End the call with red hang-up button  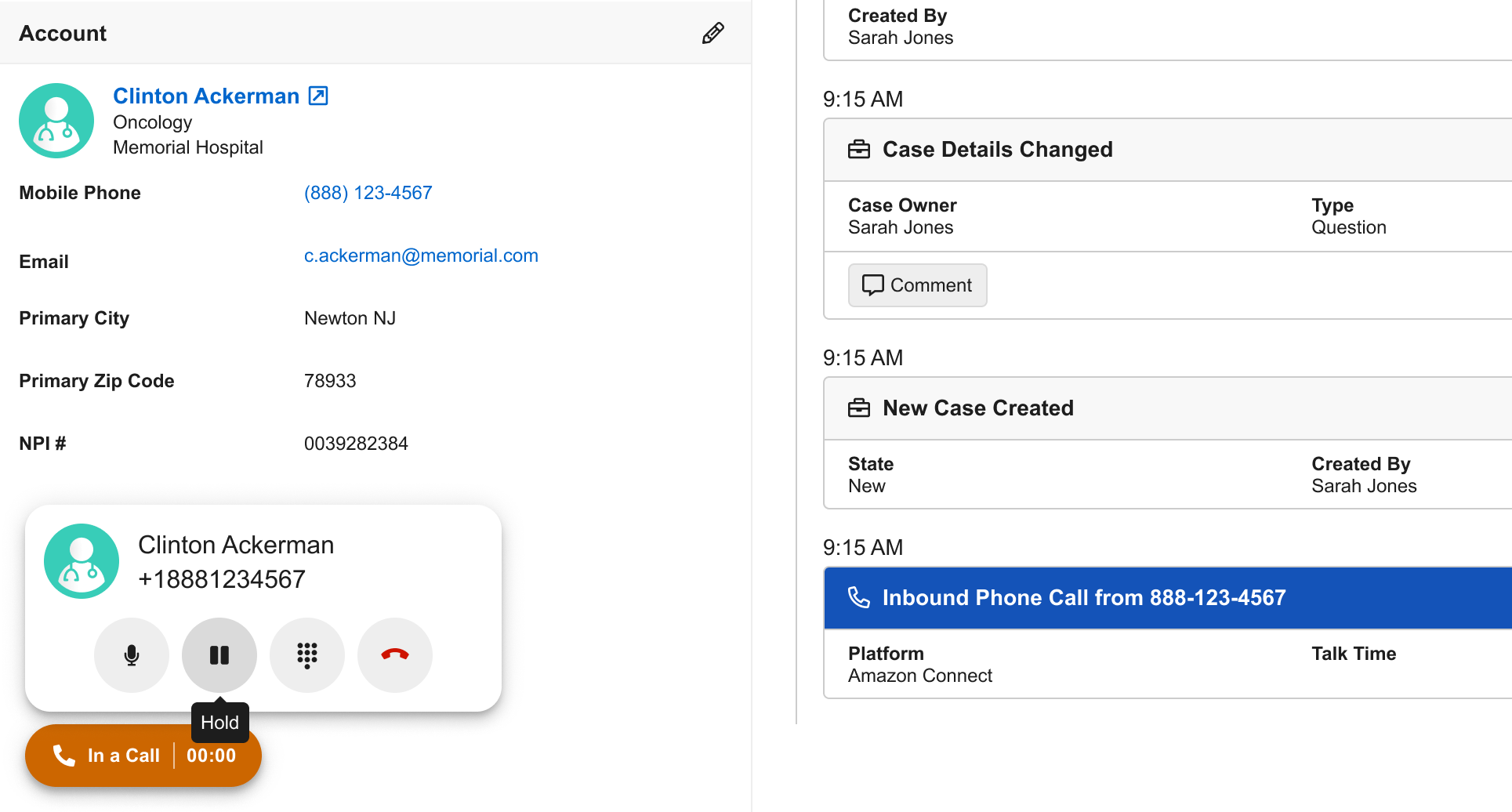point(395,655)
